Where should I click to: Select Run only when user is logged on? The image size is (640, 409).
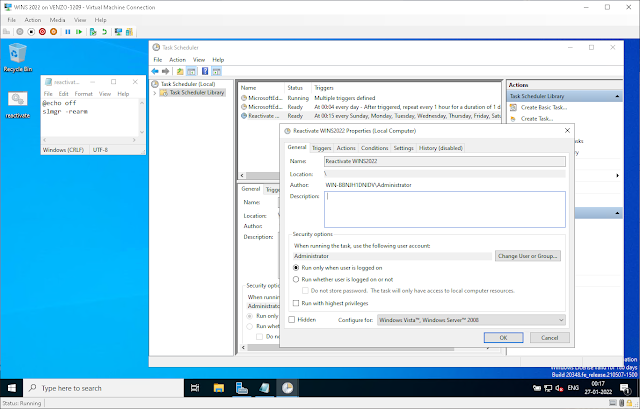pyautogui.click(x=296, y=268)
